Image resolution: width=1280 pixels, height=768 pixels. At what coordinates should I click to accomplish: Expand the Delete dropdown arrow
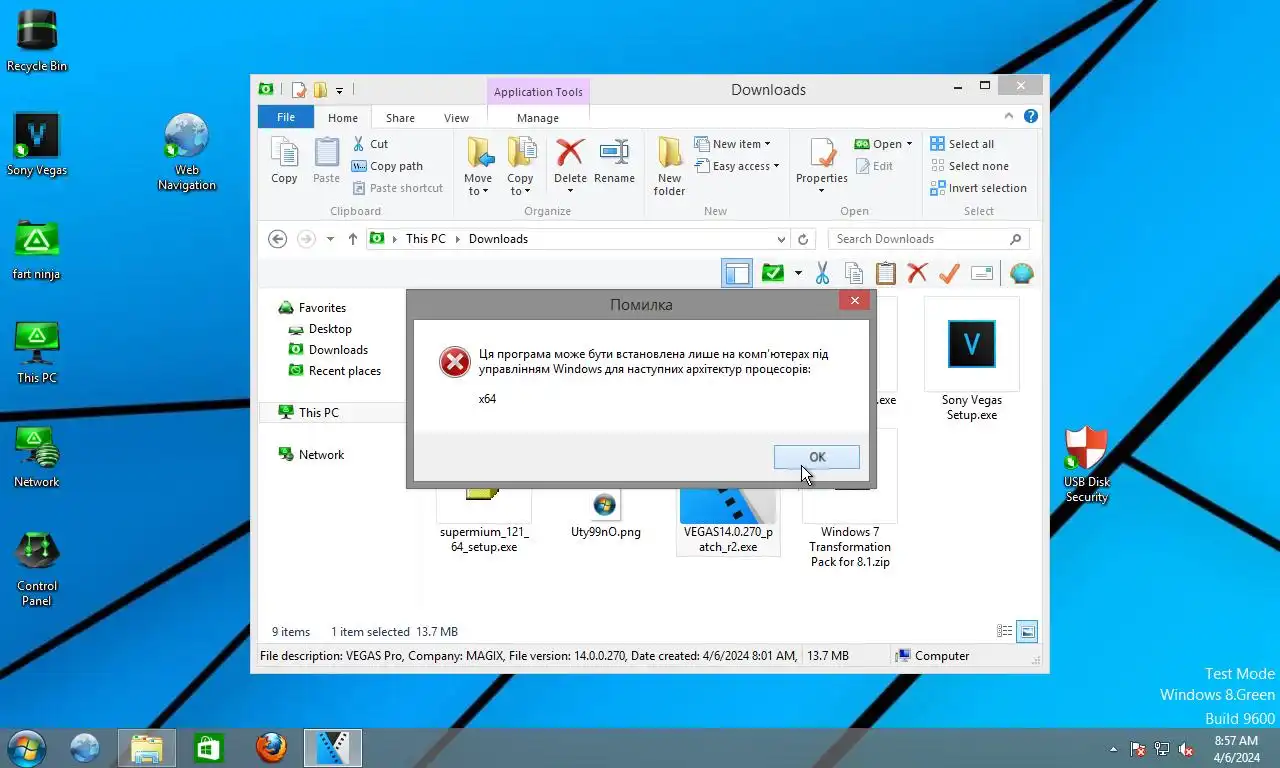[570, 191]
